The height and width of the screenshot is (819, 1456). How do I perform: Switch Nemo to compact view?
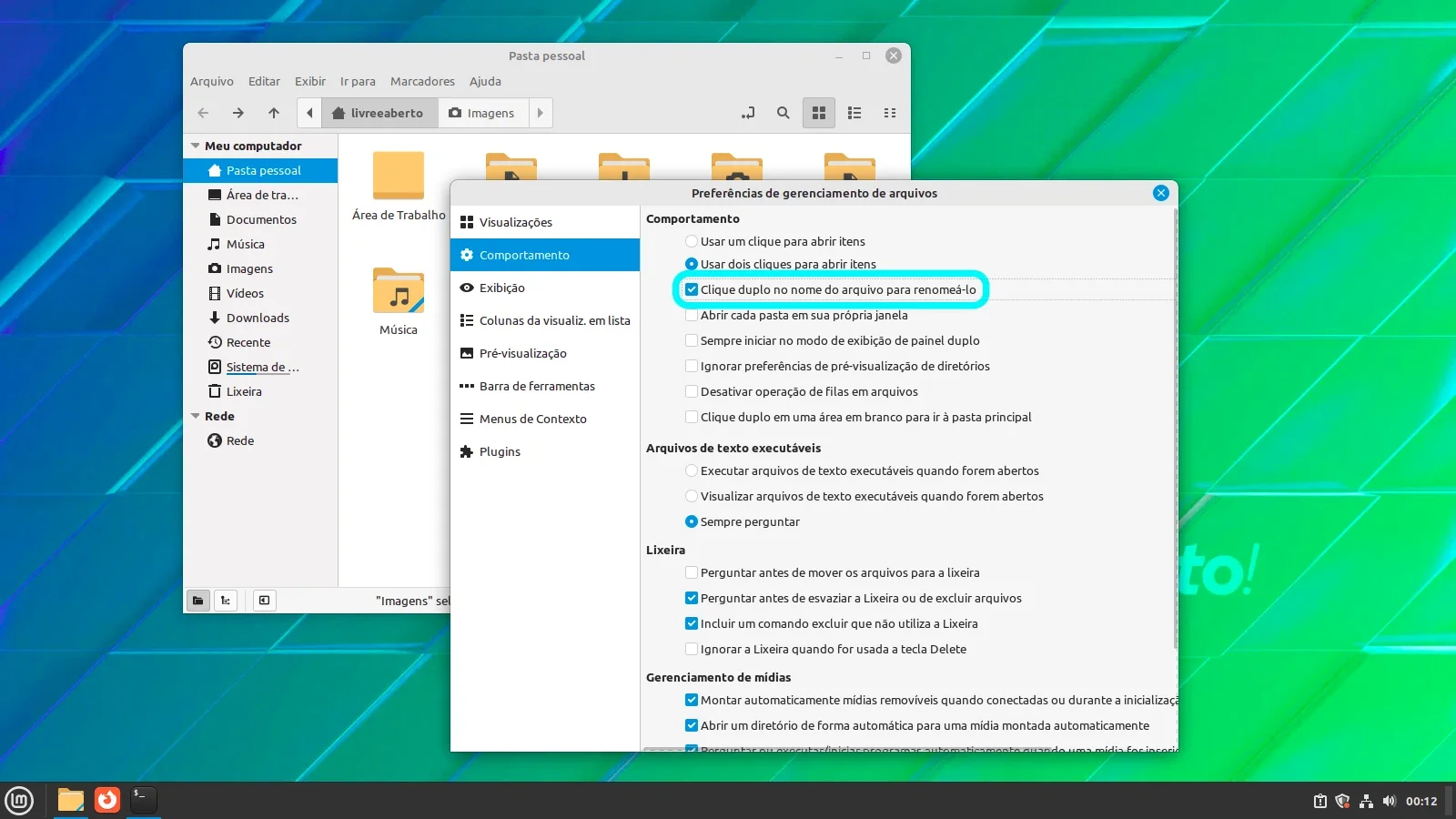pyautogui.click(x=890, y=113)
